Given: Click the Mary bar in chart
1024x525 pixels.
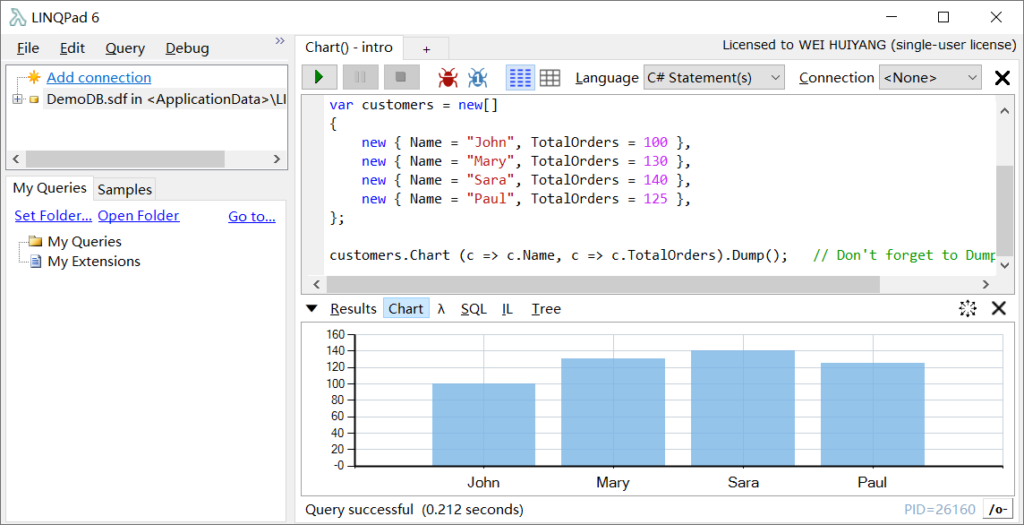Looking at the screenshot, I should click(x=613, y=412).
